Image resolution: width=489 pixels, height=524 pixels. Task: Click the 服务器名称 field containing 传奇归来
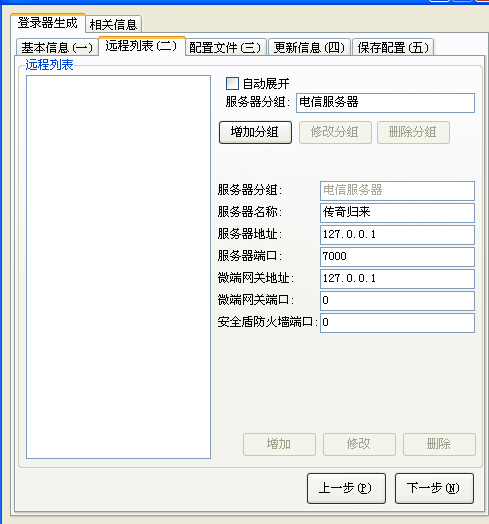point(397,213)
